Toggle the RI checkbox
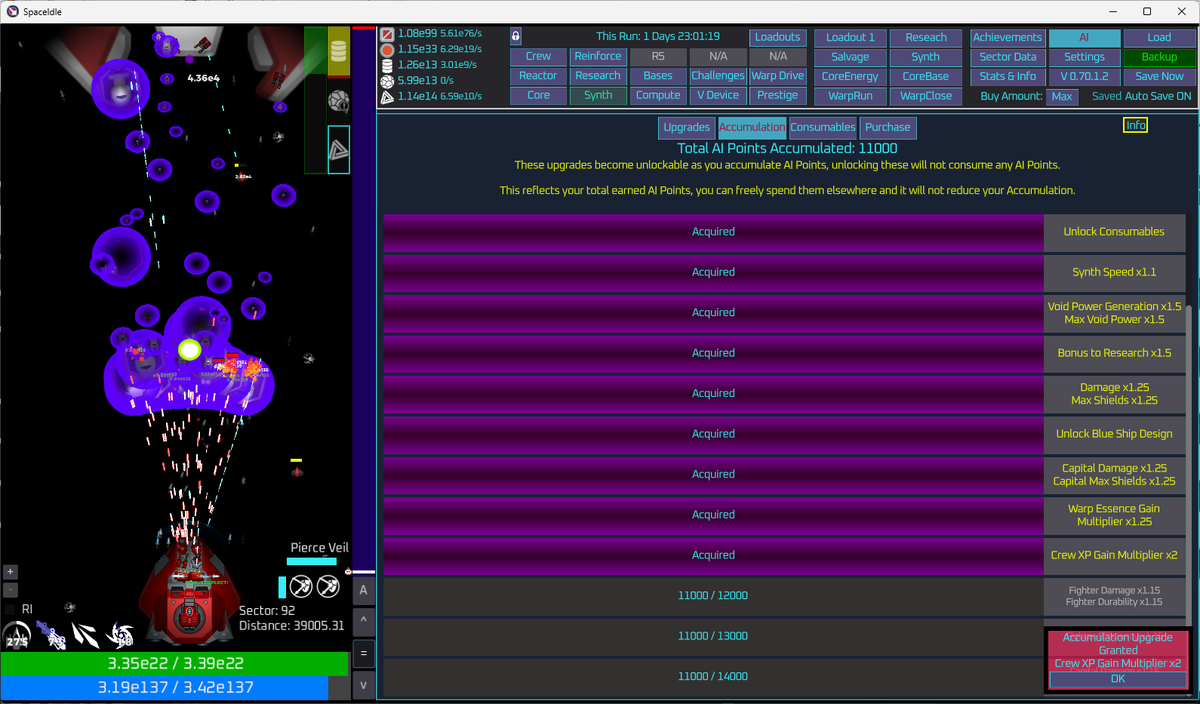The height and width of the screenshot is (704, 1200). 11,609
